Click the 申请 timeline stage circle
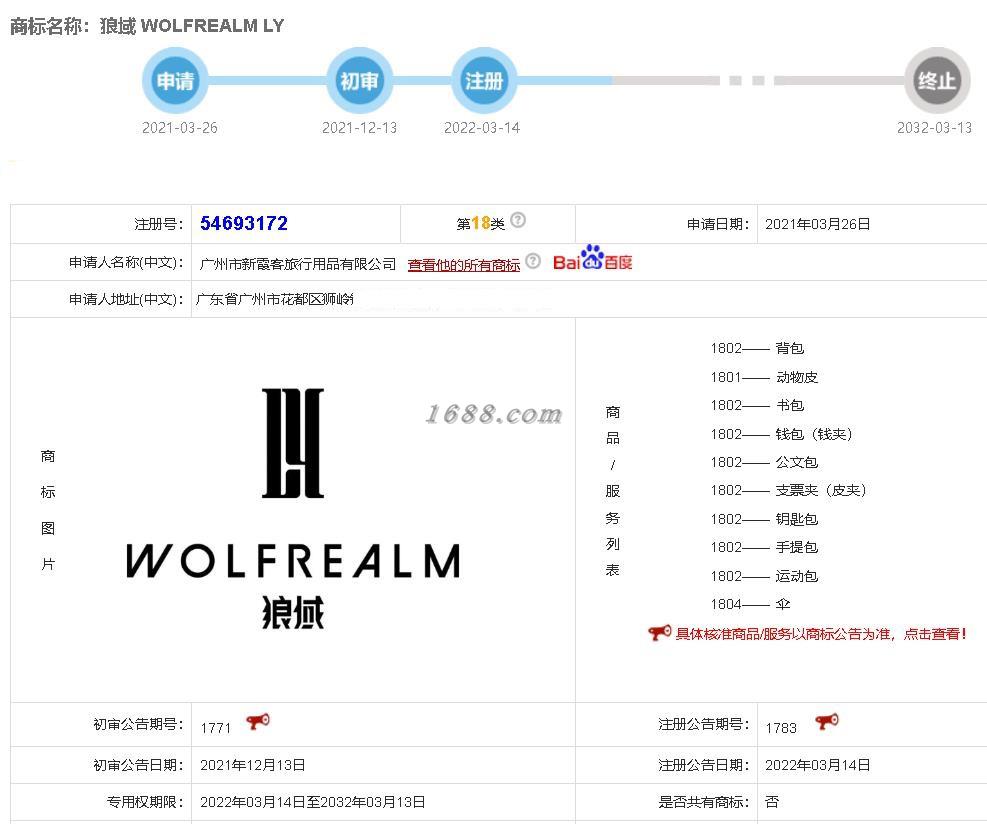 tap(175, 81)
